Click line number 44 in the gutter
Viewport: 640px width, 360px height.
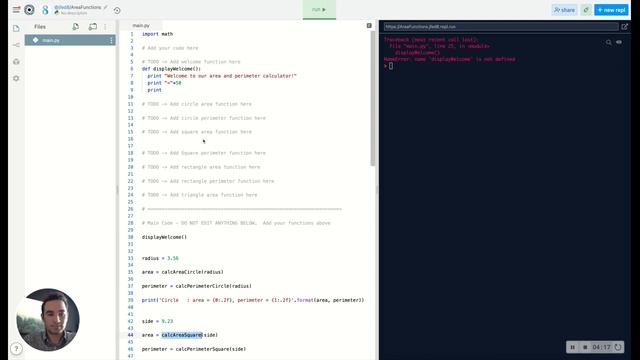(x=130, y=335)
